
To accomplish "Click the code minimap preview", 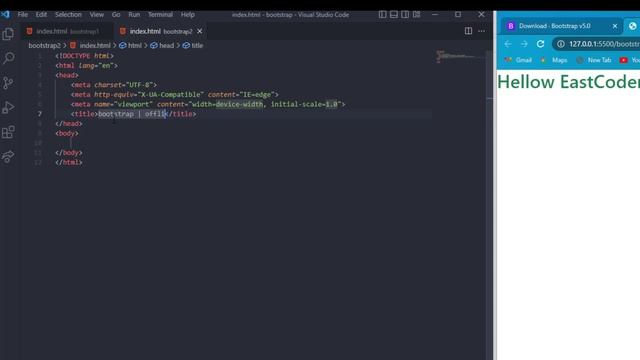I will pyautogui.click(x=459, y=56).
